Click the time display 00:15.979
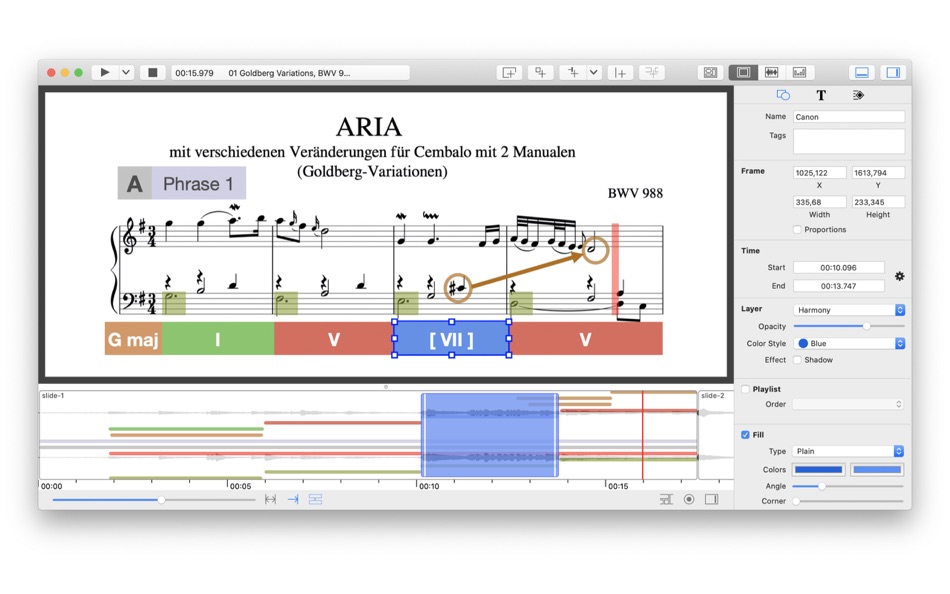The width and height of the screenshot is (950, 594). 194,73
